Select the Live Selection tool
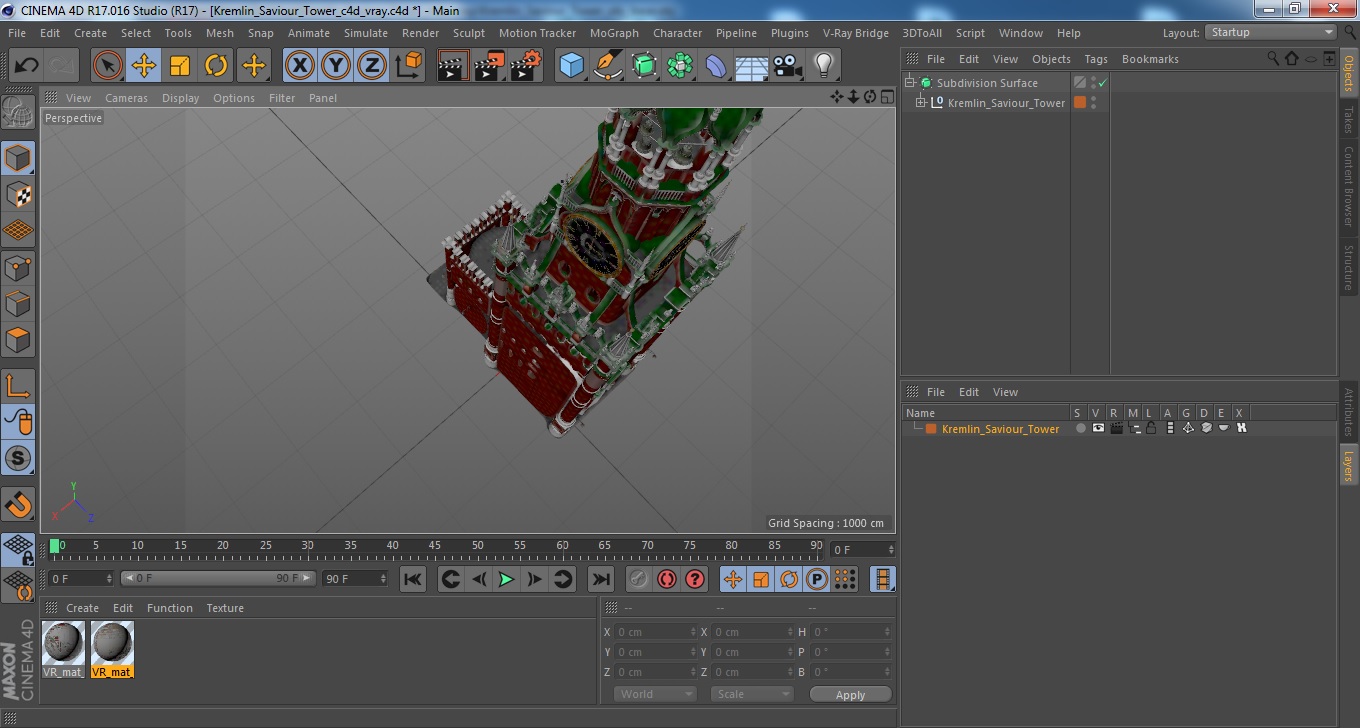Image resolution: width=1360 pixels, height=728 pixels. pyautogui.click(x=108, y=66)
